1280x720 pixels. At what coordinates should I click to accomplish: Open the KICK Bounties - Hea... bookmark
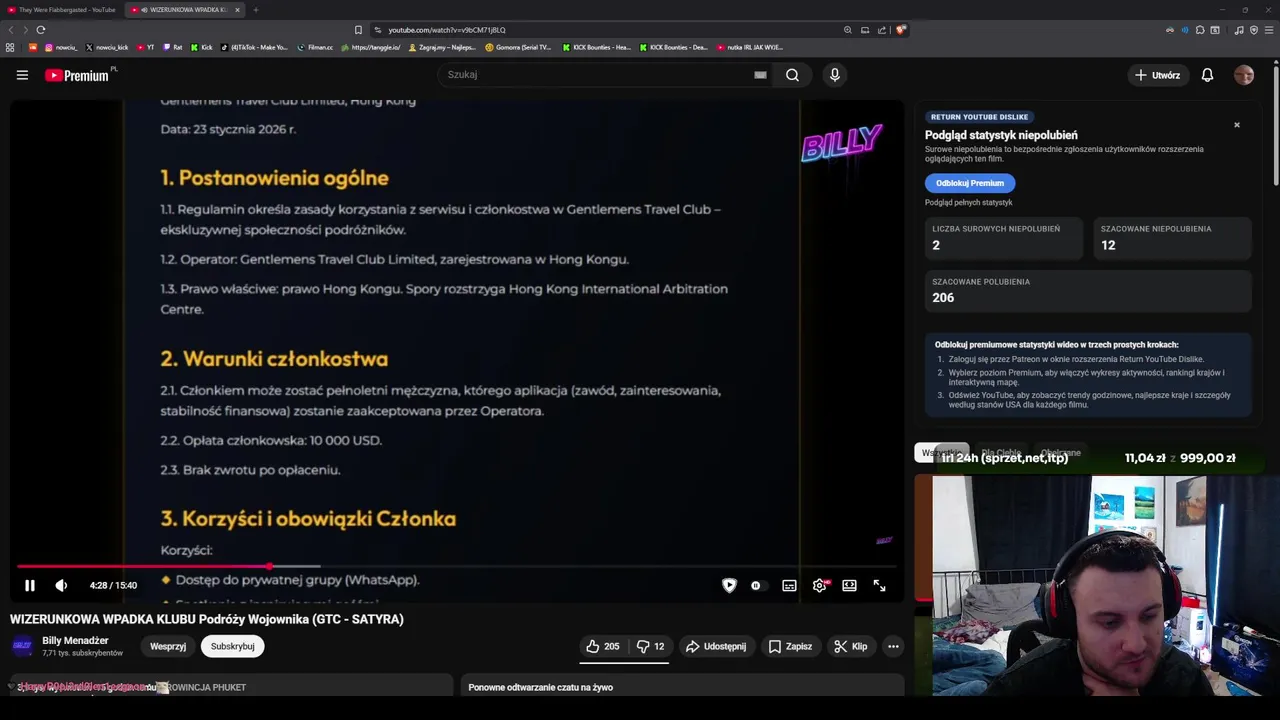click(x=596, y=47)
